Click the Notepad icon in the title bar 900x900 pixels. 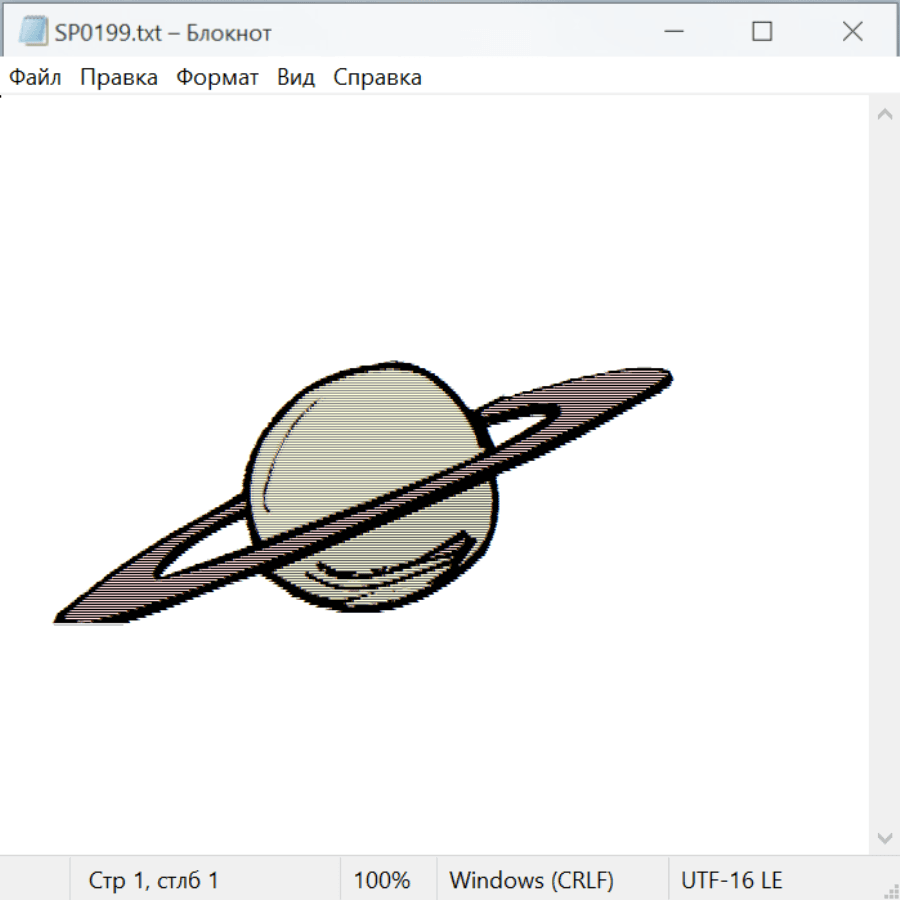(x=33, y=32)
